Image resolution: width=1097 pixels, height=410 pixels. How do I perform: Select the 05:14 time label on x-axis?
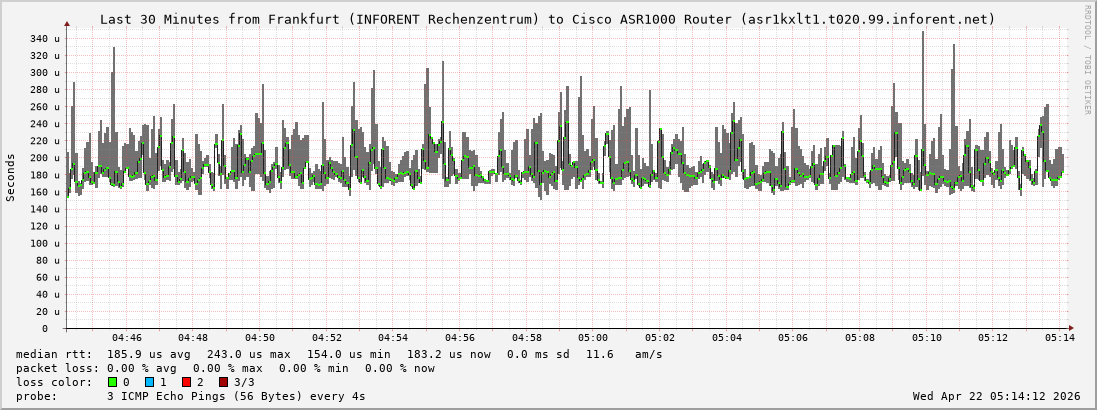pos(1060,338)
